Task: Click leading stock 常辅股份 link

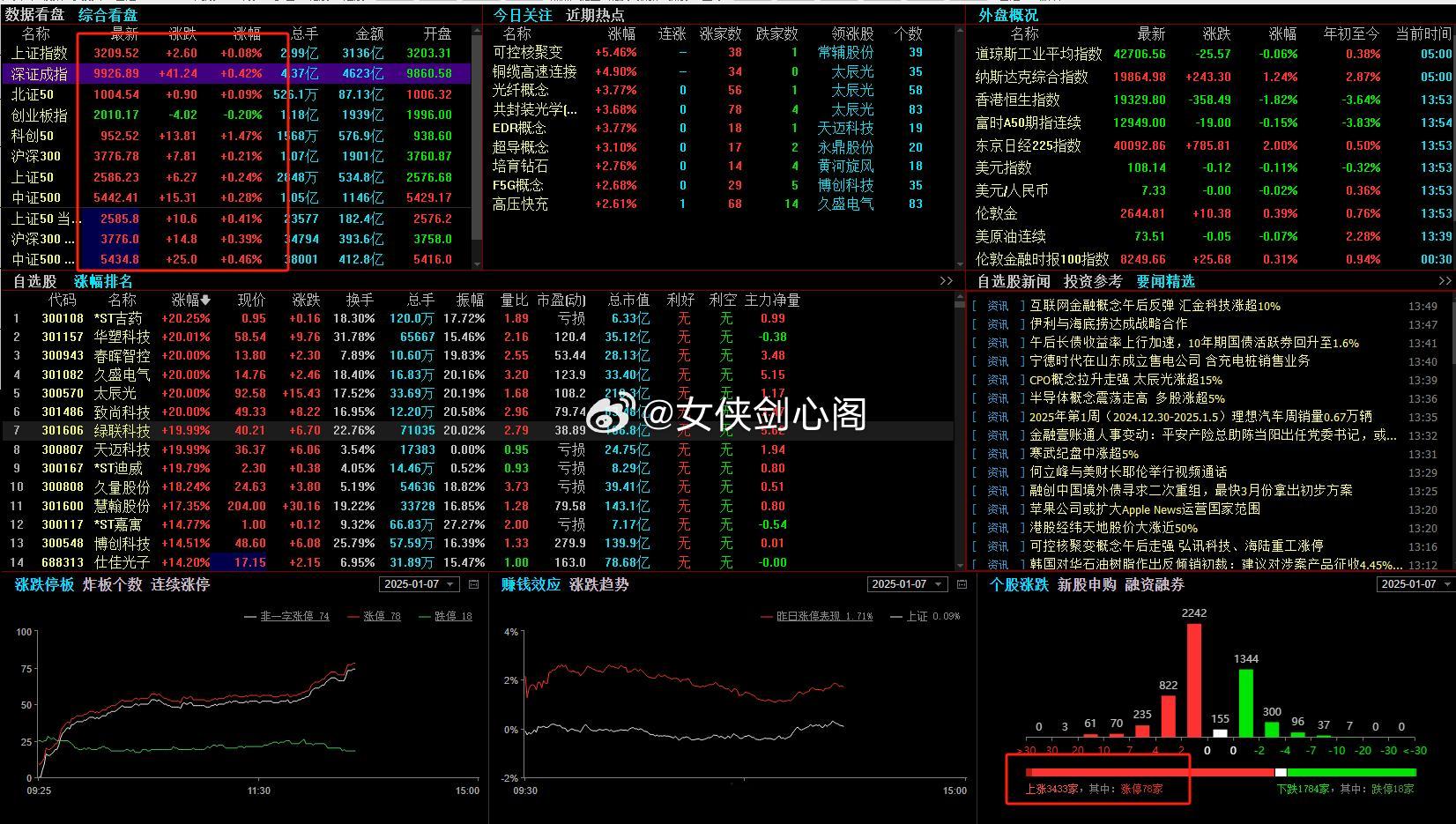Action: click(x=845, y=53)
